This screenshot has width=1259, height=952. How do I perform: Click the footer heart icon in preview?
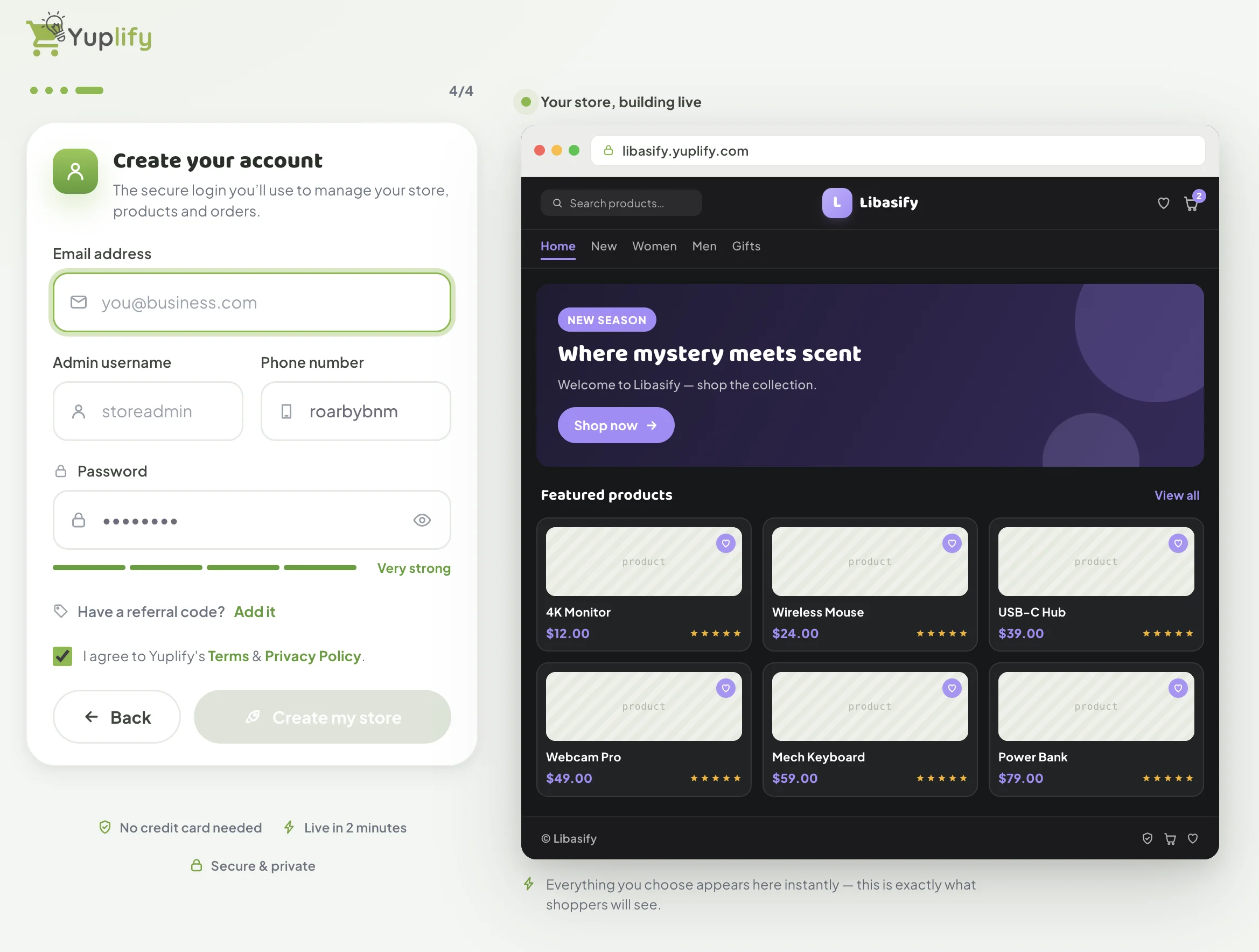[x=1193, y=838]
